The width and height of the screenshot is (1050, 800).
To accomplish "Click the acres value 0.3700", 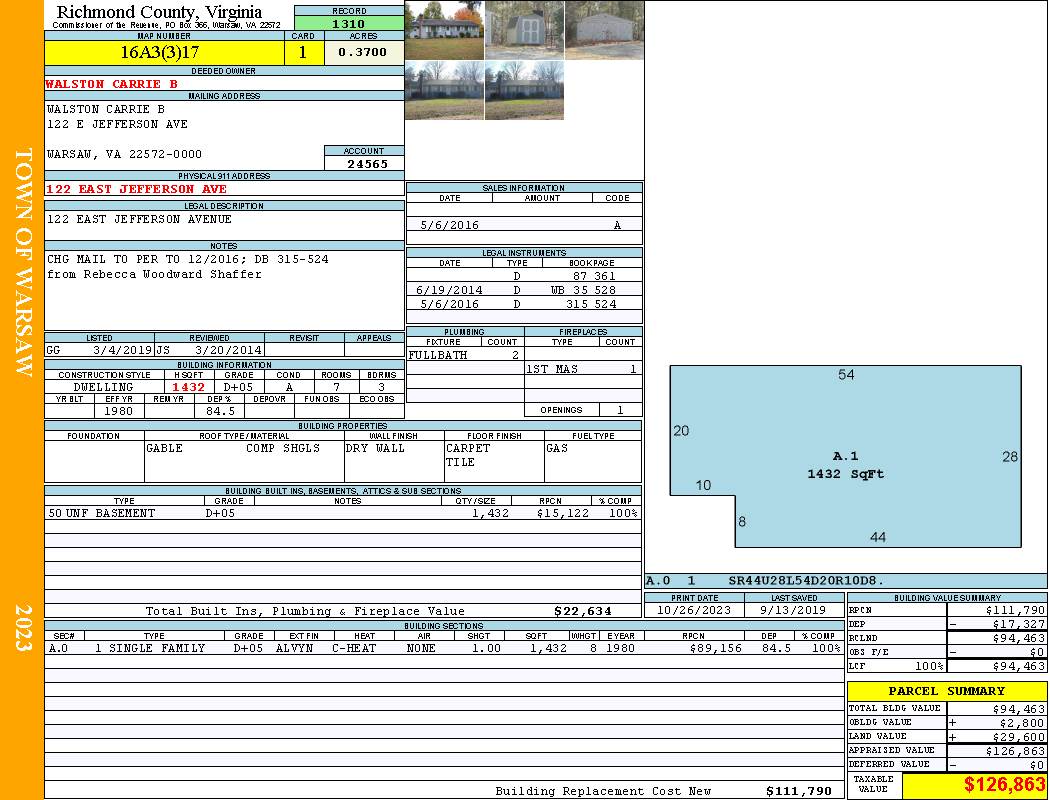I will [363, 53].
